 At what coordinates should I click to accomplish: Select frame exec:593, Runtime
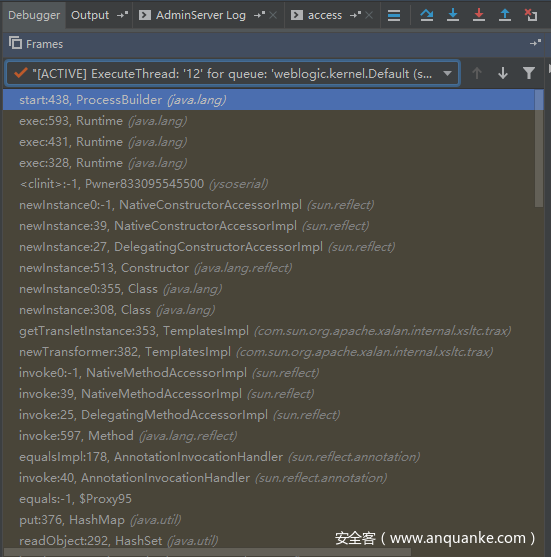click(x=268, y=121)
